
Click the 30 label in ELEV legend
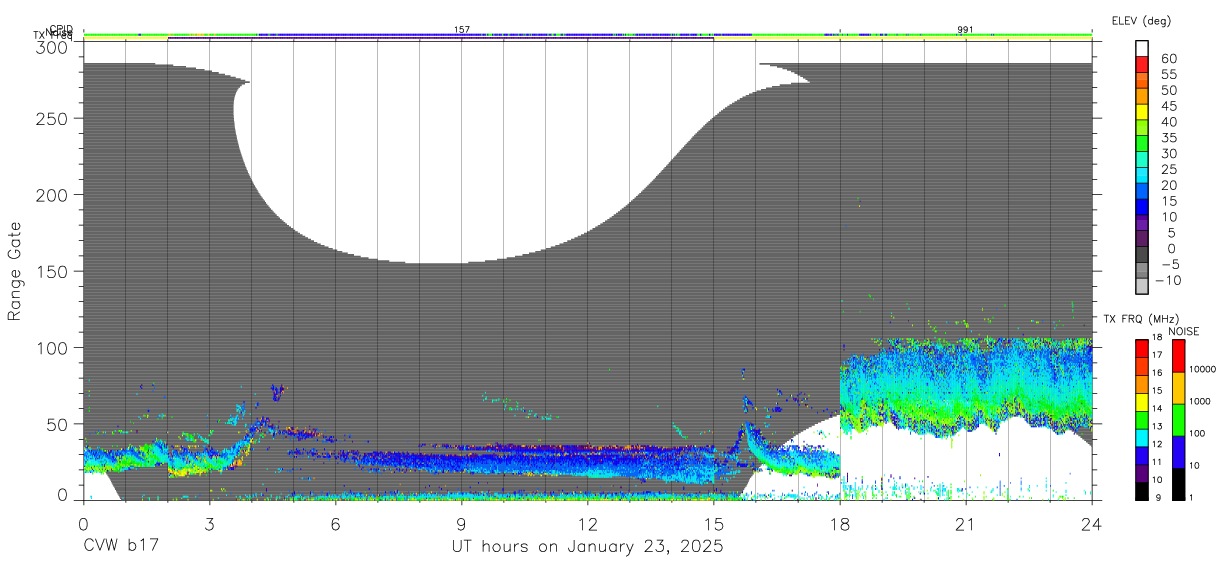click(1169, 153)
